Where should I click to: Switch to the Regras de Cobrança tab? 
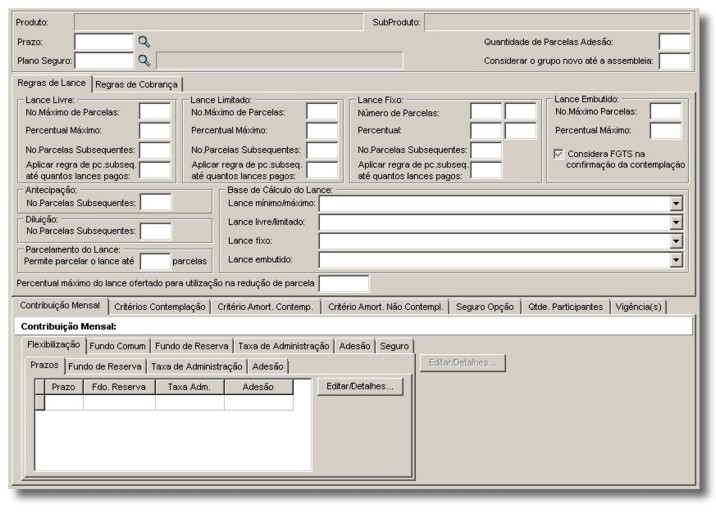tap(136, 84)
